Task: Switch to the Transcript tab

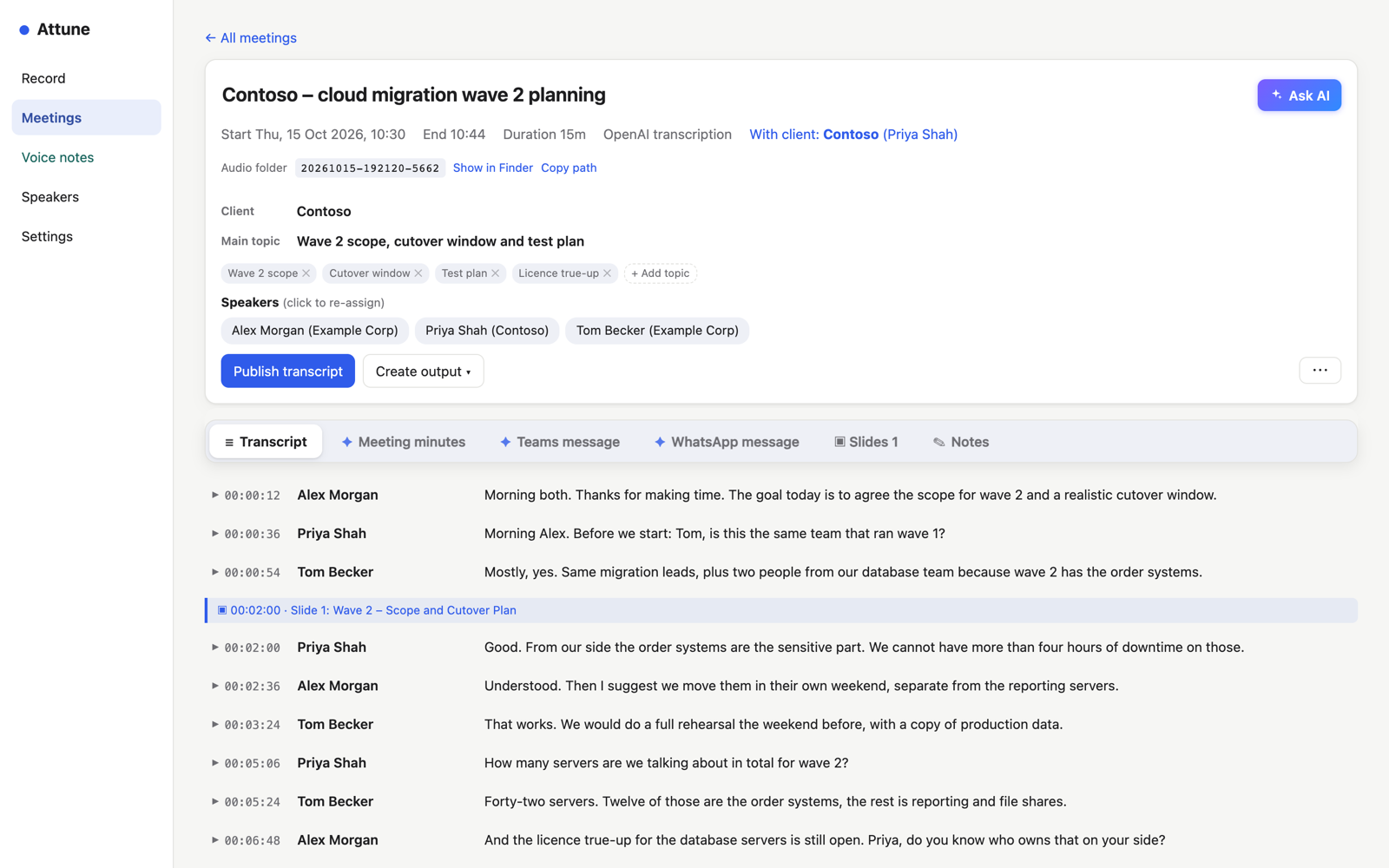Action: click(x=266, y=442)
